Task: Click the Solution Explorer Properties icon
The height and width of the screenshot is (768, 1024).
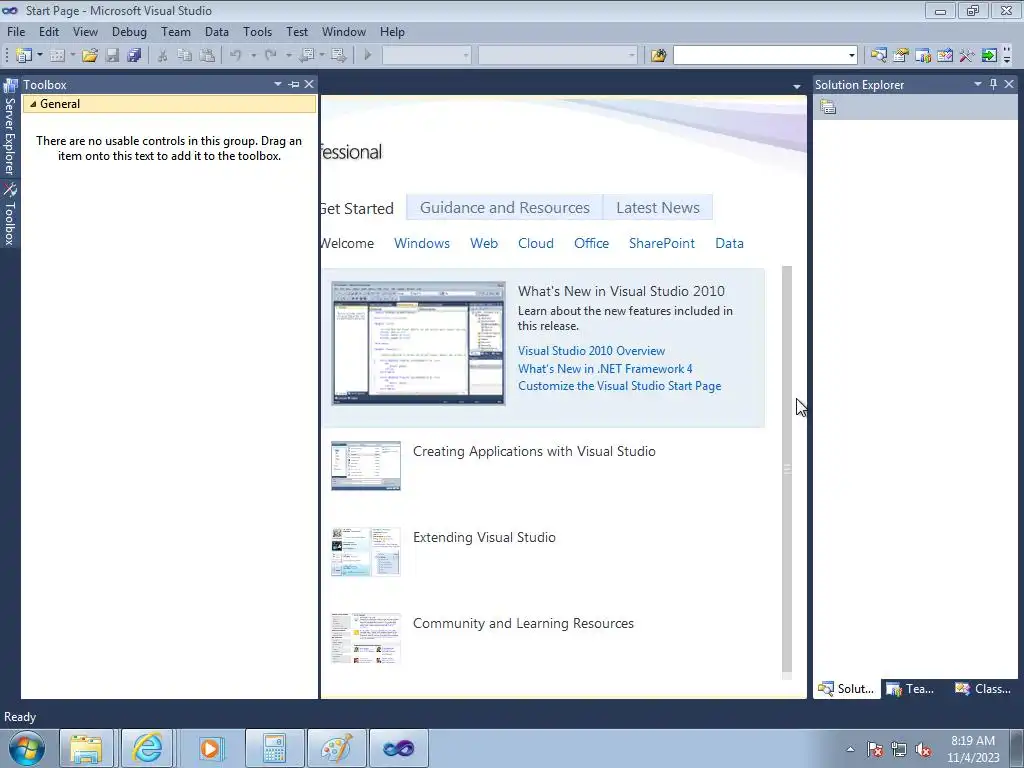Action: pos(828,107)
